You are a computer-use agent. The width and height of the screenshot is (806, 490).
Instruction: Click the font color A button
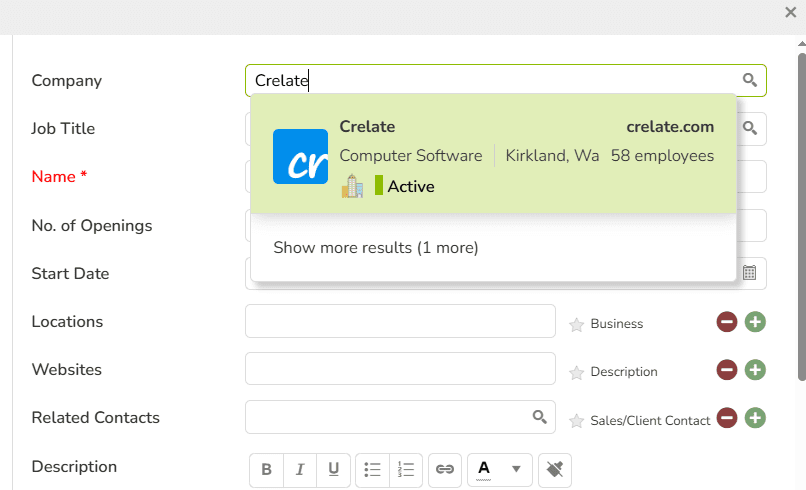(x=484, y=469)
